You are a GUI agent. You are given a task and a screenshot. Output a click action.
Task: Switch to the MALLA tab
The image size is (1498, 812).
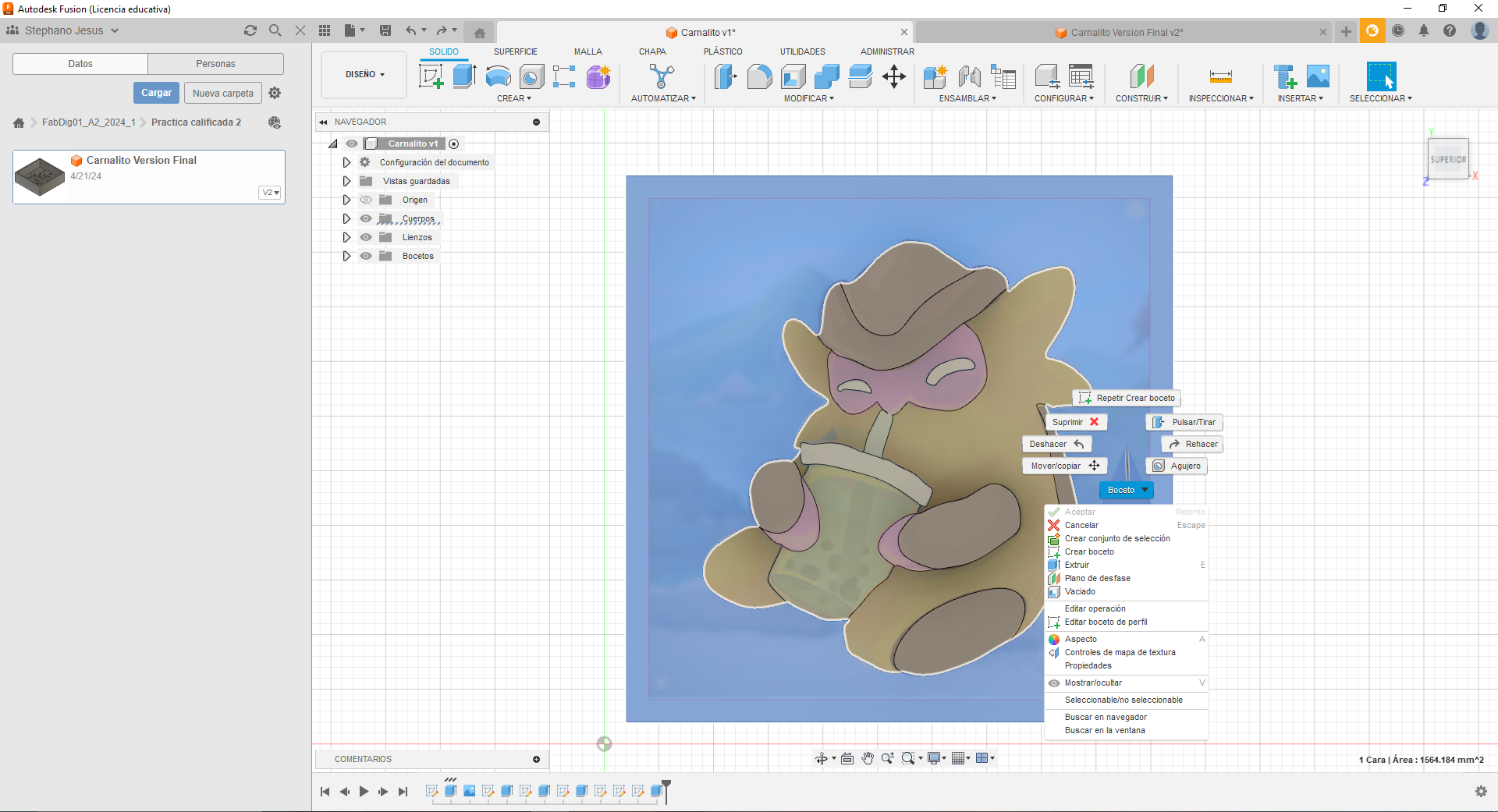[x=588, y=51]
